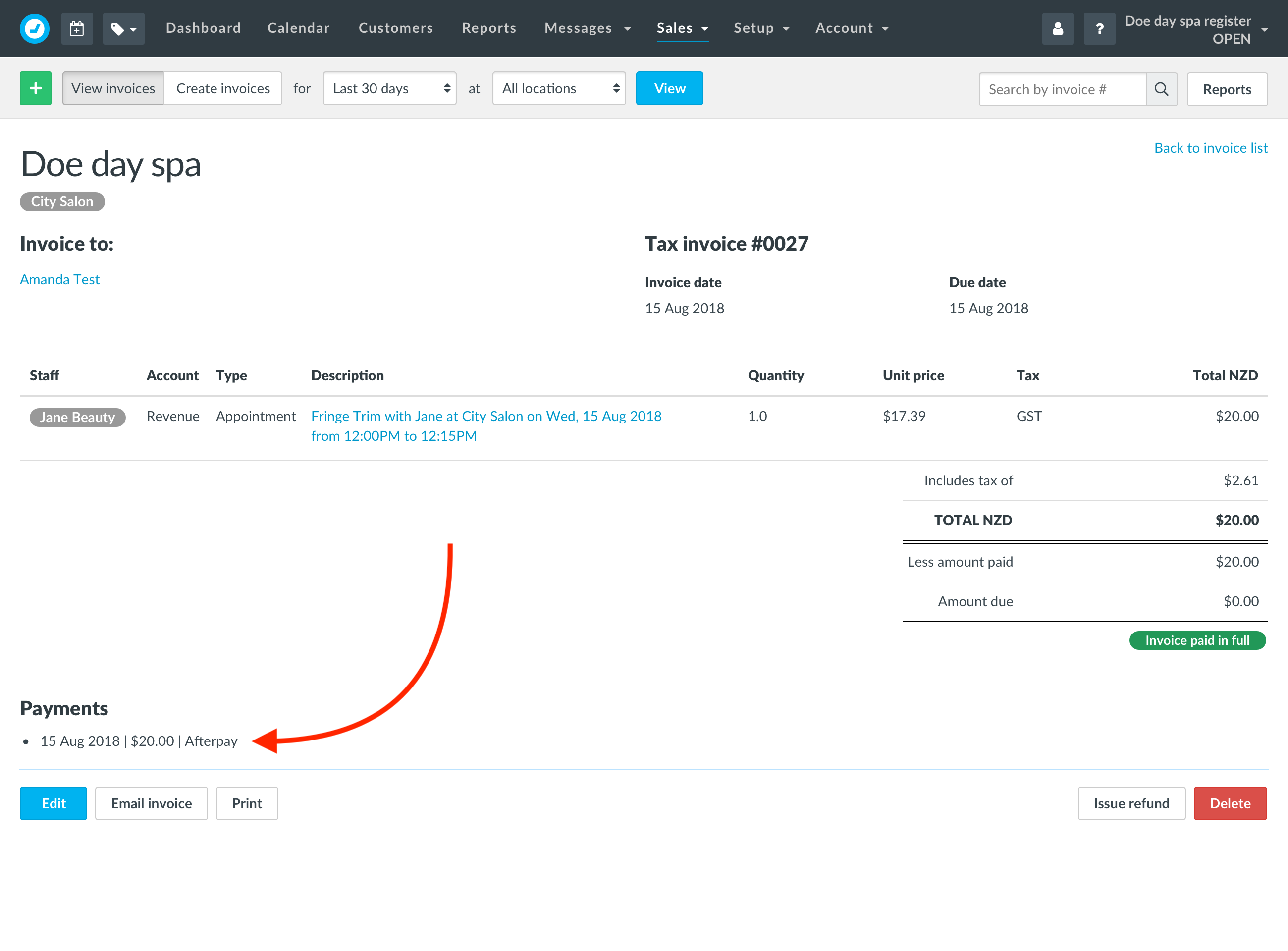Open the Calendar page
This screenshot has height=951, width=1288.
click(298, 28)
